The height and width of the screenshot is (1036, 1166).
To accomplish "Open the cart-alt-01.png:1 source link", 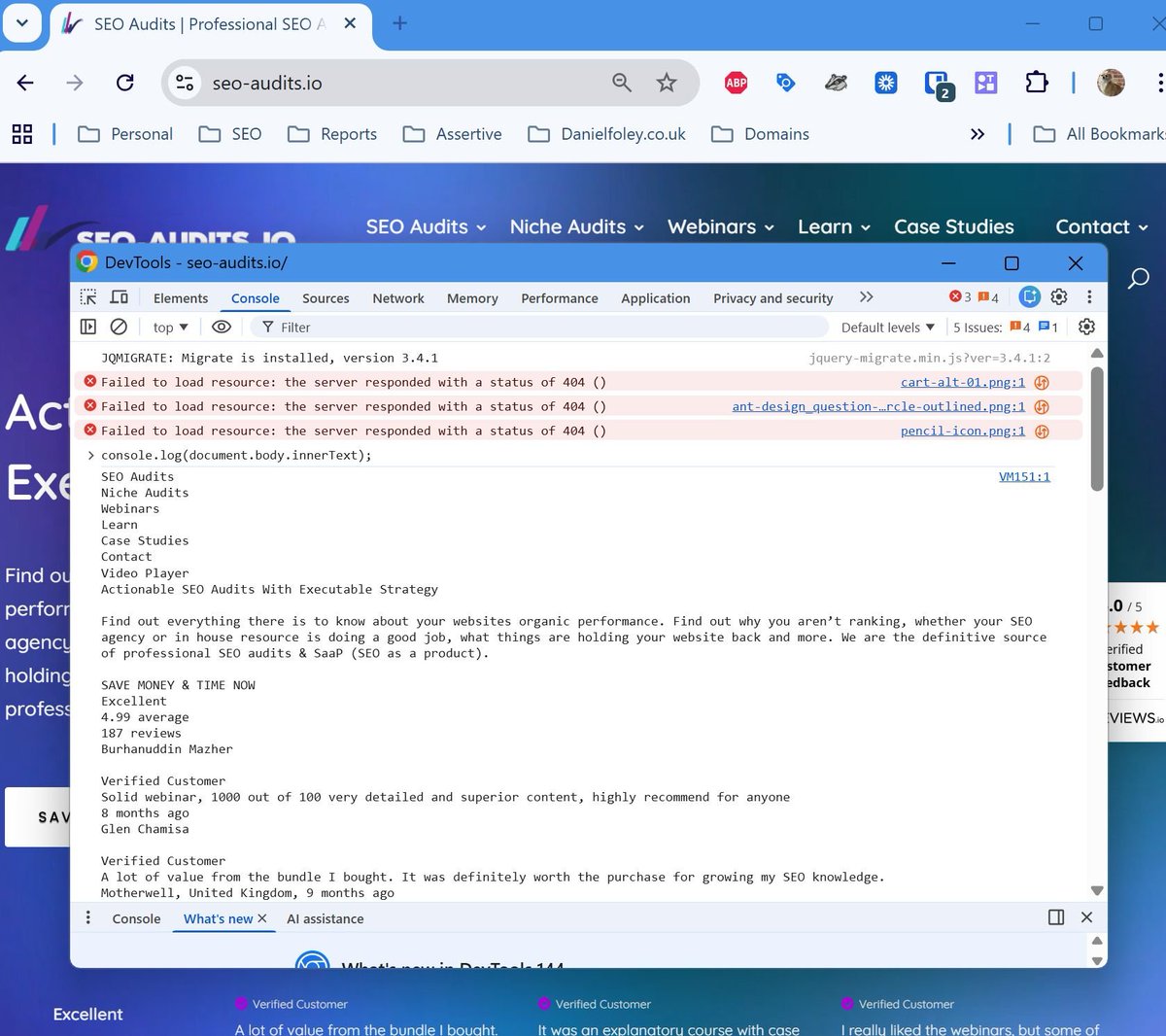I will [x=963, y=383].
